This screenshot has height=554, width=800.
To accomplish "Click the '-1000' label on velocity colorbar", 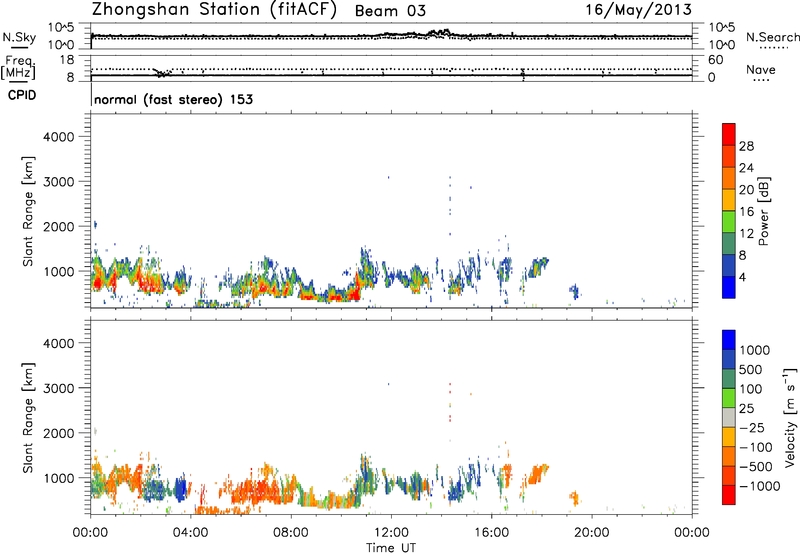I will (760, 486).
